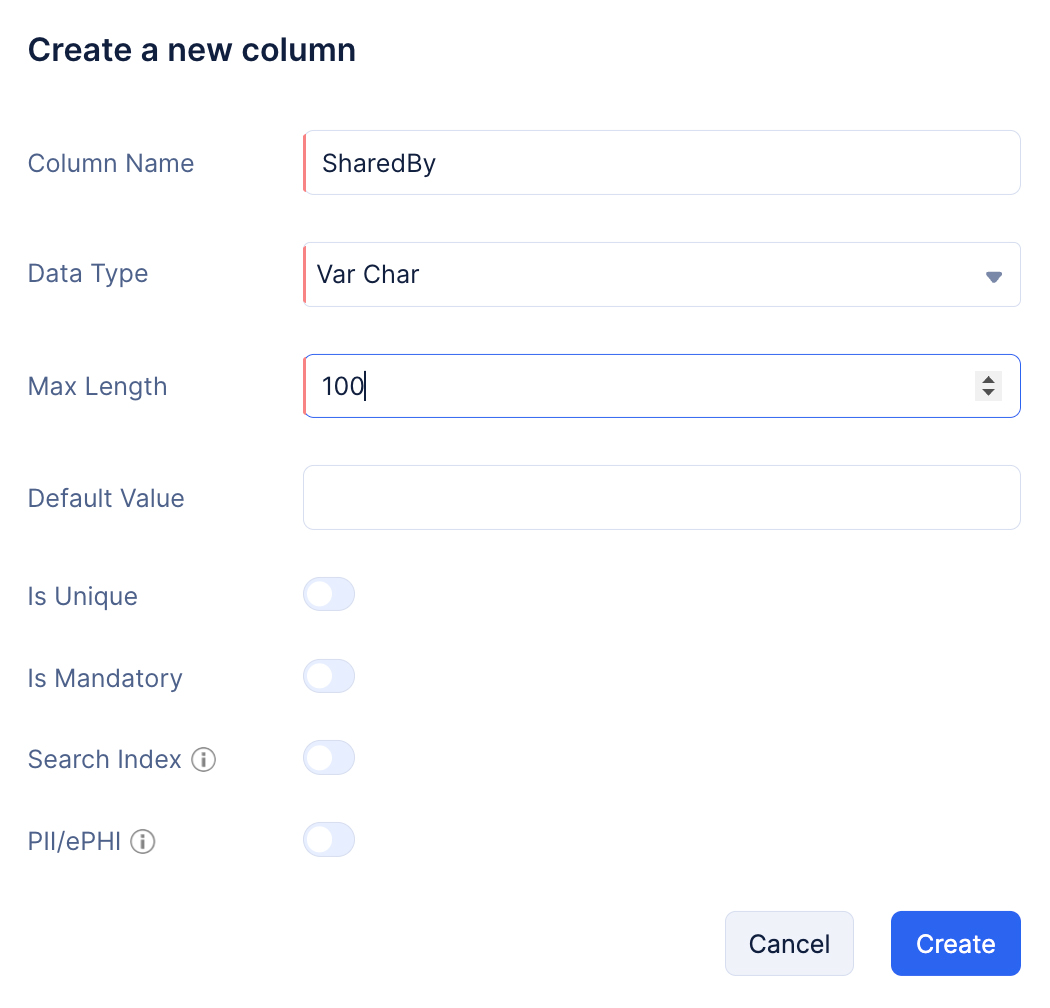The width and height of the screenshot is (1050, 1008).
Task: Click the blue Create button
Action: coord(955,943)
